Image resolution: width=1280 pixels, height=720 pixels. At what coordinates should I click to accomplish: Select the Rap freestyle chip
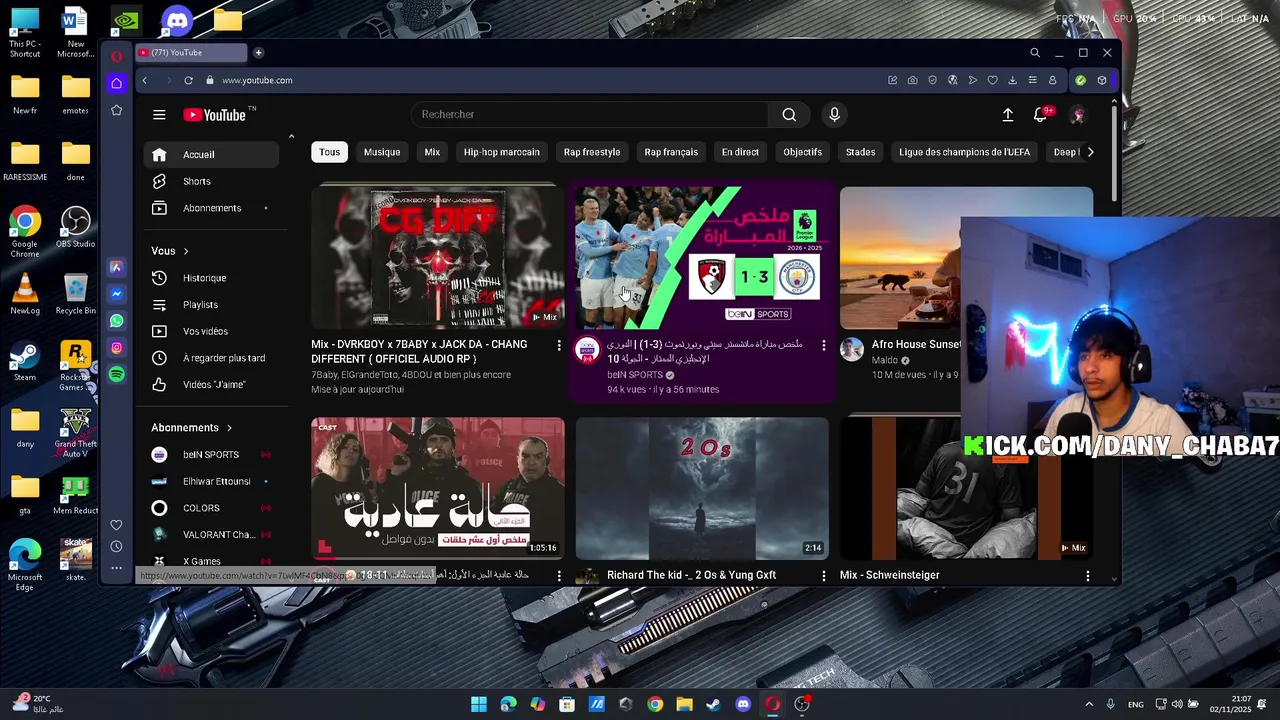pos(592,152)
